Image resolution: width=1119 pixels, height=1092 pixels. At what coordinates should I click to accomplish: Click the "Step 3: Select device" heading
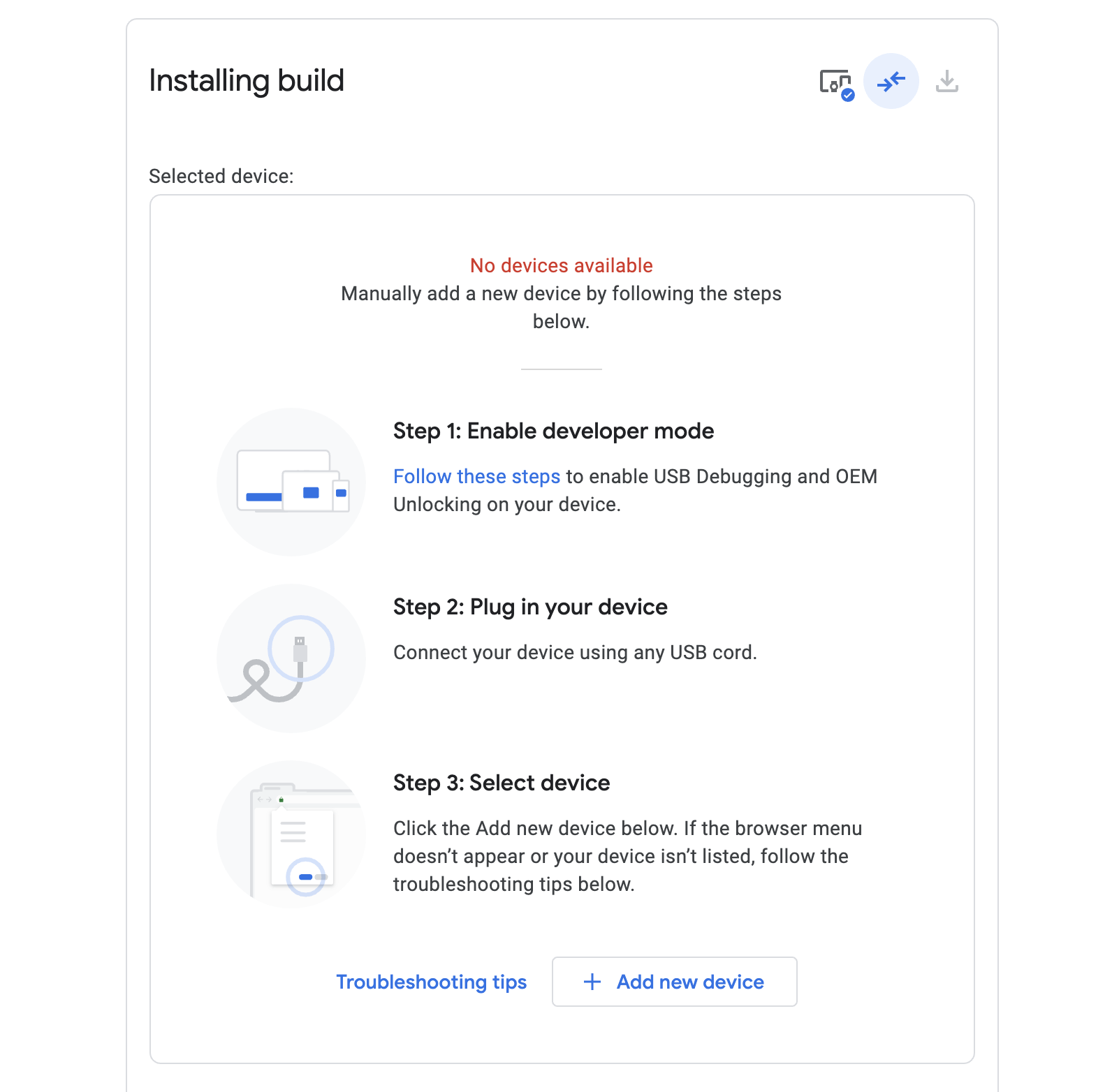click(502, 783)
